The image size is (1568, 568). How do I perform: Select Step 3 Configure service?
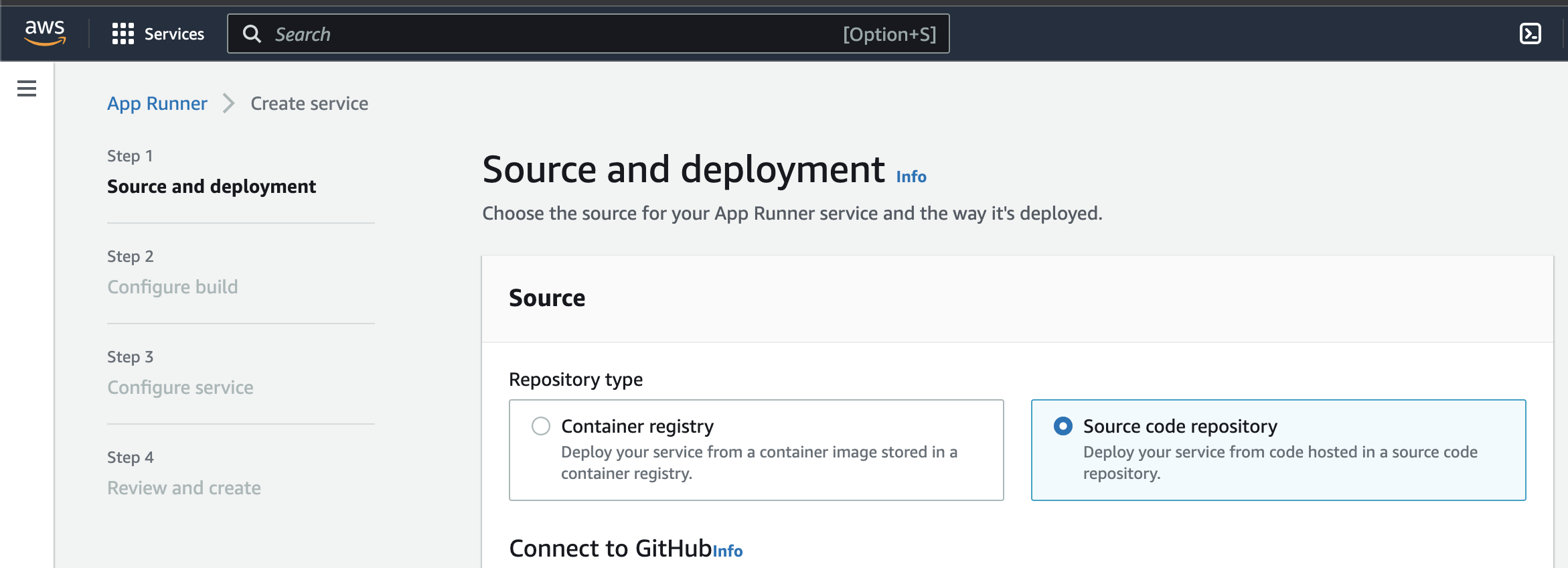180,387
